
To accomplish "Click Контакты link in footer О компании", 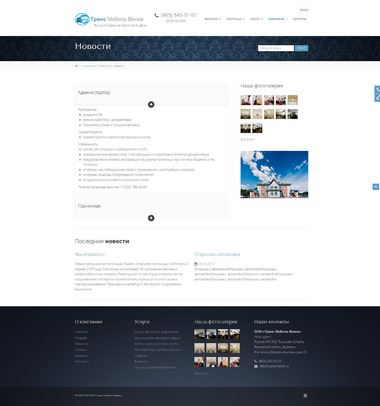I will click(x=82, y=361).
